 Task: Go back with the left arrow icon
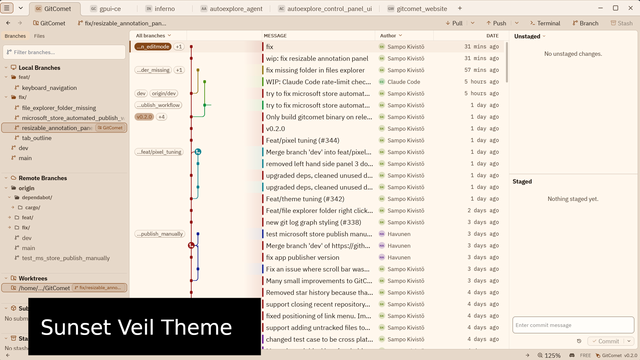point(8,23)
